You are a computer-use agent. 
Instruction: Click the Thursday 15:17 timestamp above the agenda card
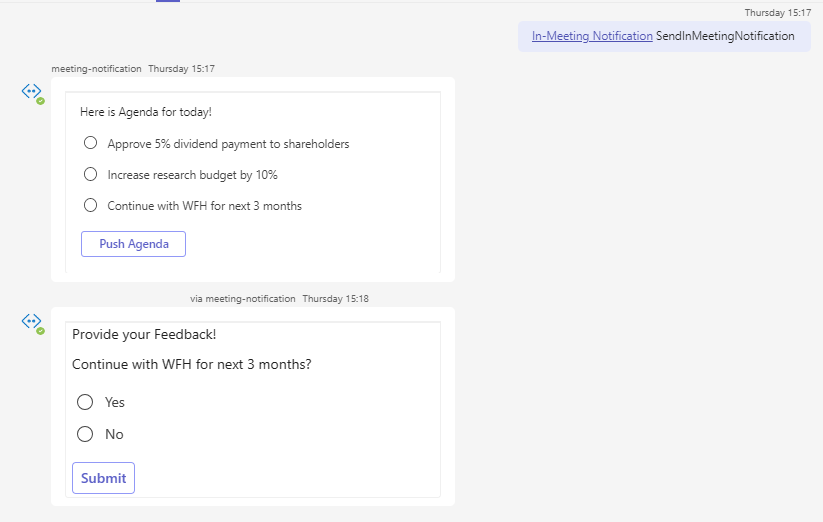coord(181,69)
